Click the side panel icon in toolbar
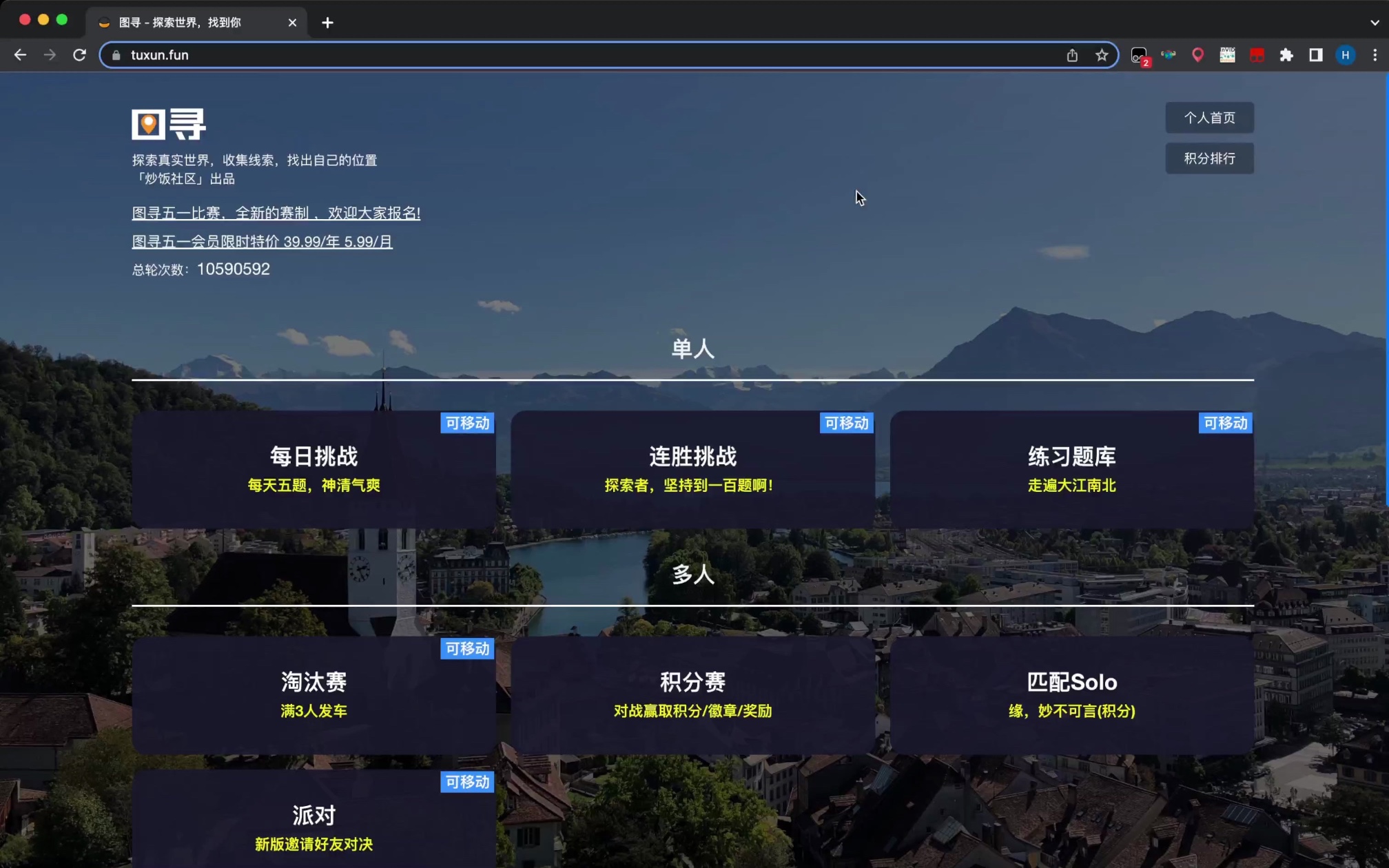This screenshot has height=868, width=1389. click(x=1316, y=55)
